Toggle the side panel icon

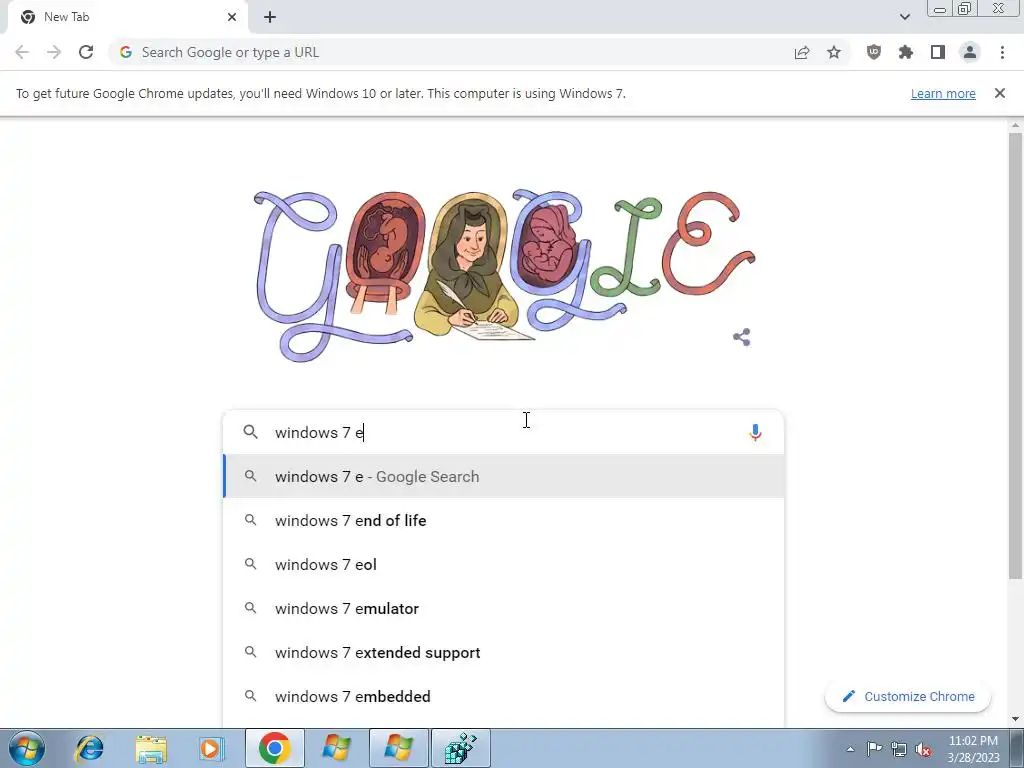point(938,52)
